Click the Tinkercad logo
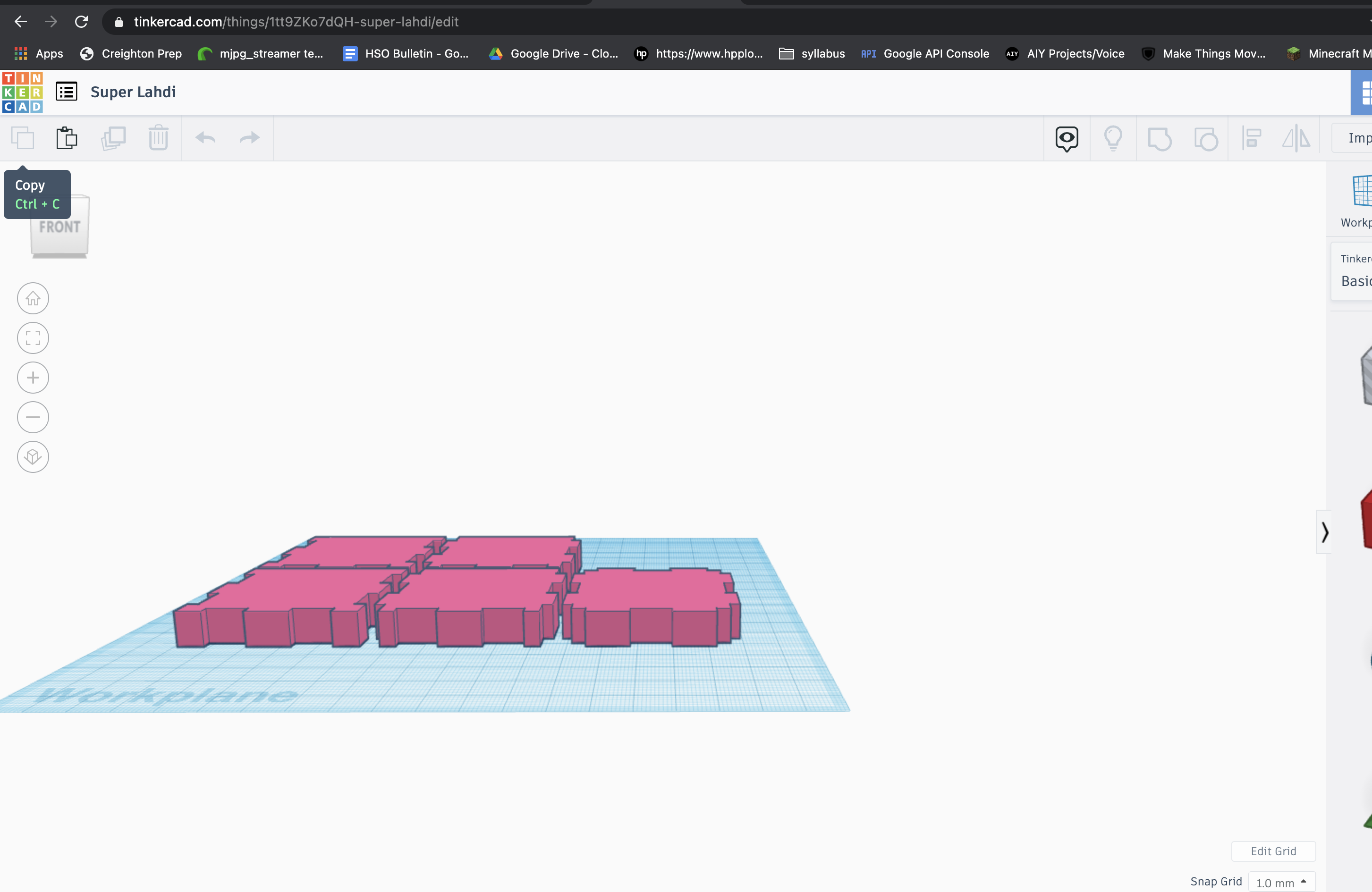 pos(23,92)
